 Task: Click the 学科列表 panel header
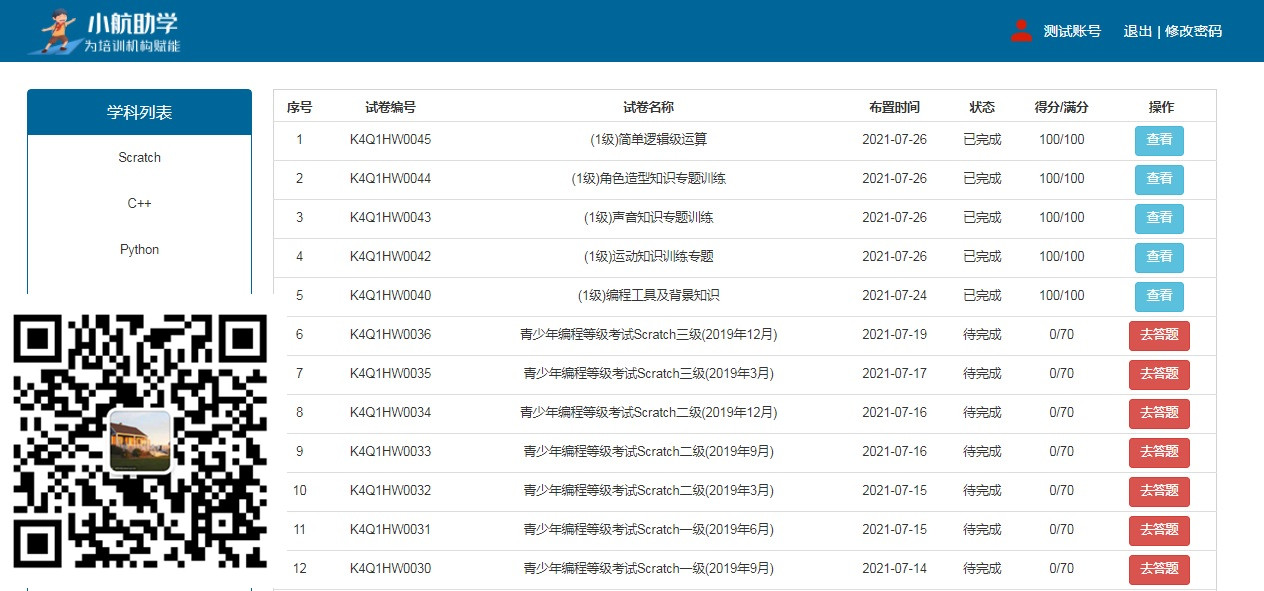click(x=139, y=112)
